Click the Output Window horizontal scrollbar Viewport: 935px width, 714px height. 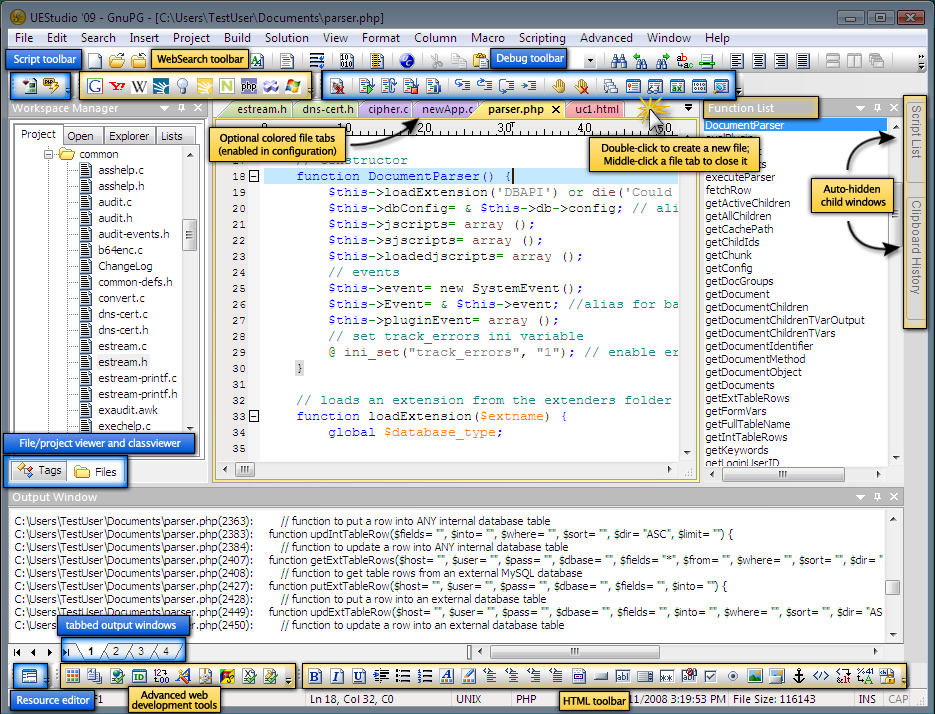(574, 651)
